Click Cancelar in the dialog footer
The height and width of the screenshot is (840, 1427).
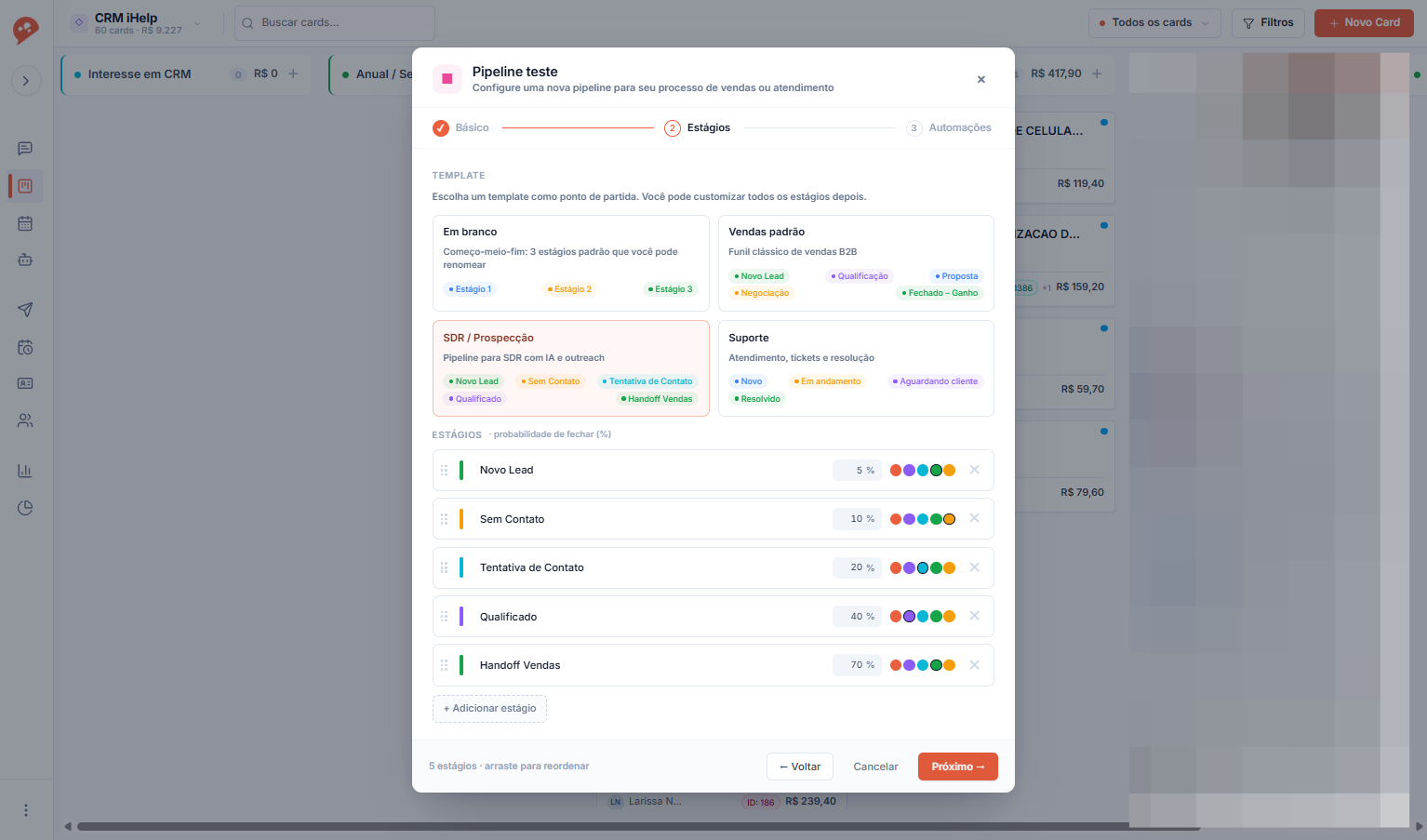point(875,767)
